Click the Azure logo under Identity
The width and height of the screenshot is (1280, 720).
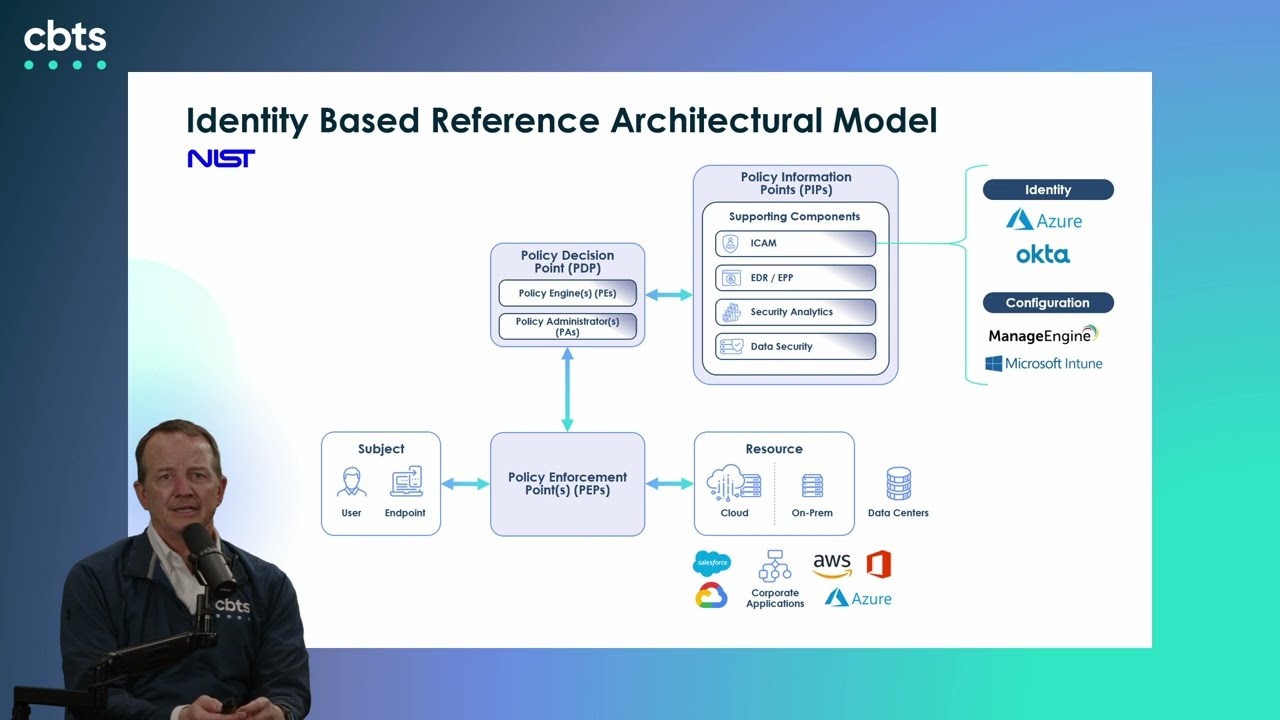pos(1044,220)
